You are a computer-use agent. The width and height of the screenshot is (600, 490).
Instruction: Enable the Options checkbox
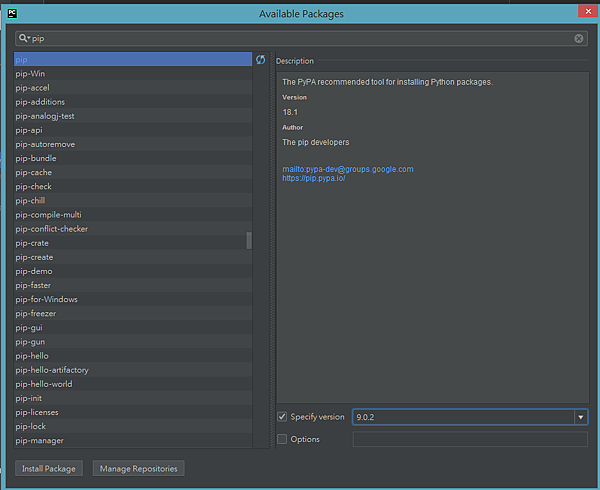pos(282,439)
